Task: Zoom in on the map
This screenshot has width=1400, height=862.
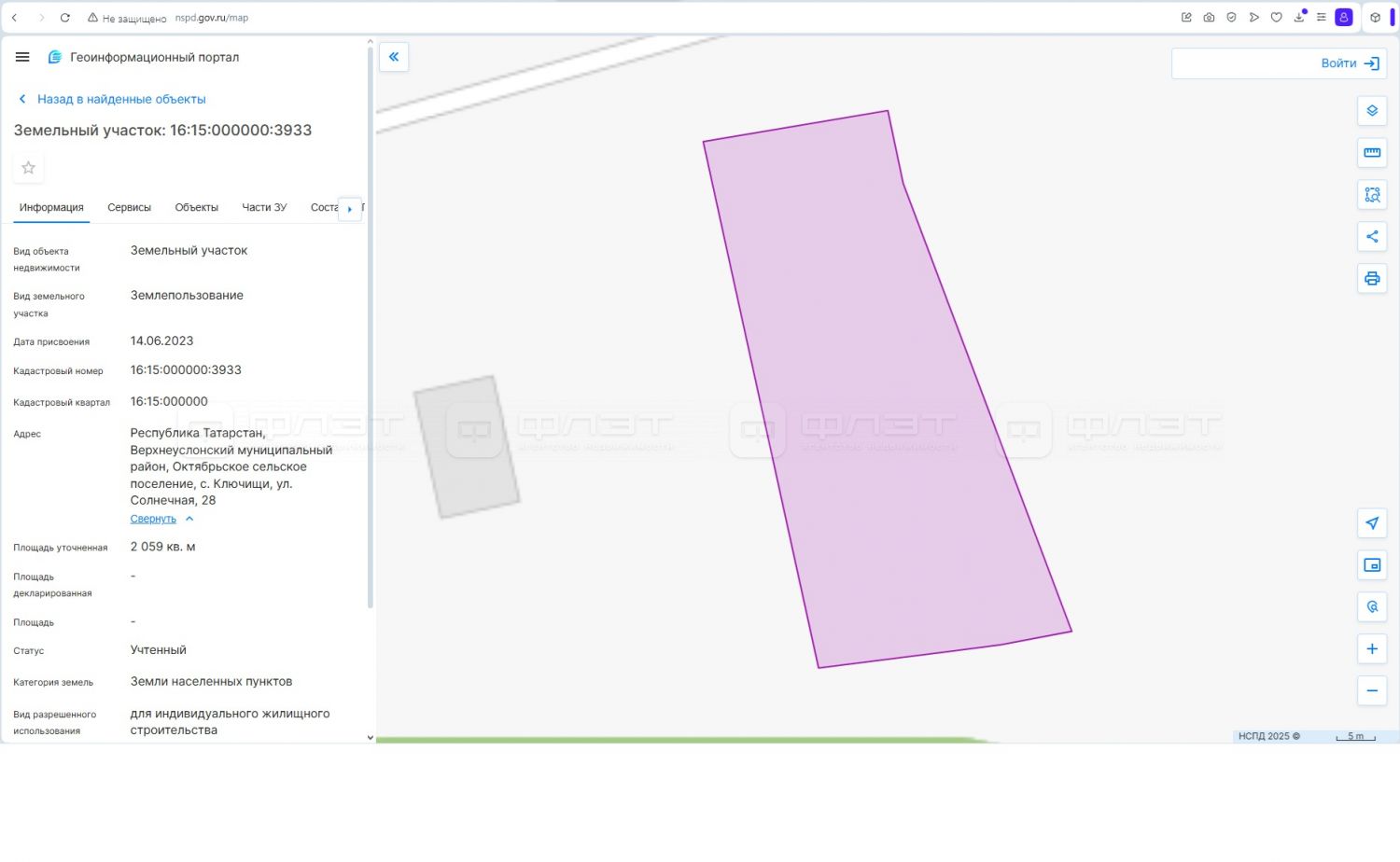Action: coord(1371,649)
